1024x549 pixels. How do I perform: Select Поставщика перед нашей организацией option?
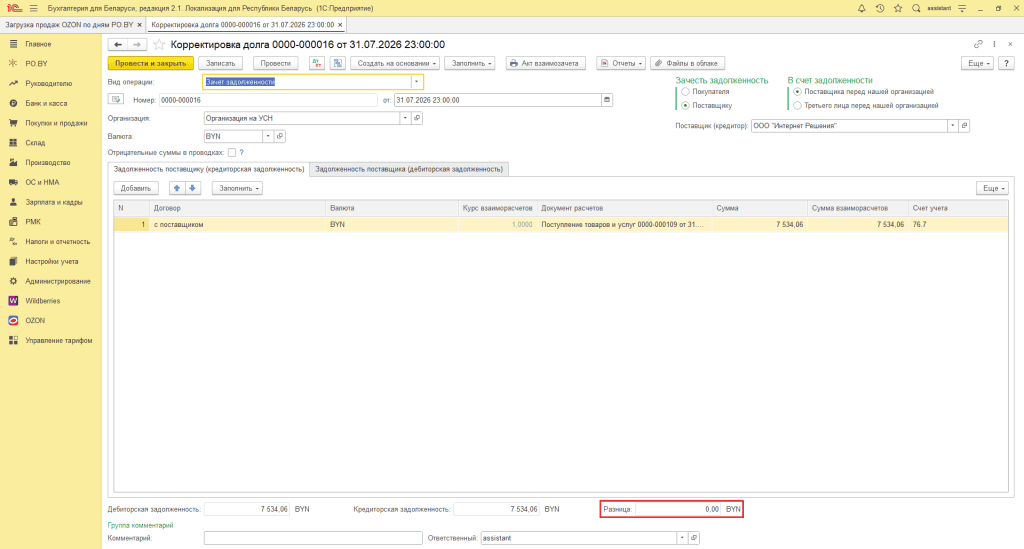(797, 92)
